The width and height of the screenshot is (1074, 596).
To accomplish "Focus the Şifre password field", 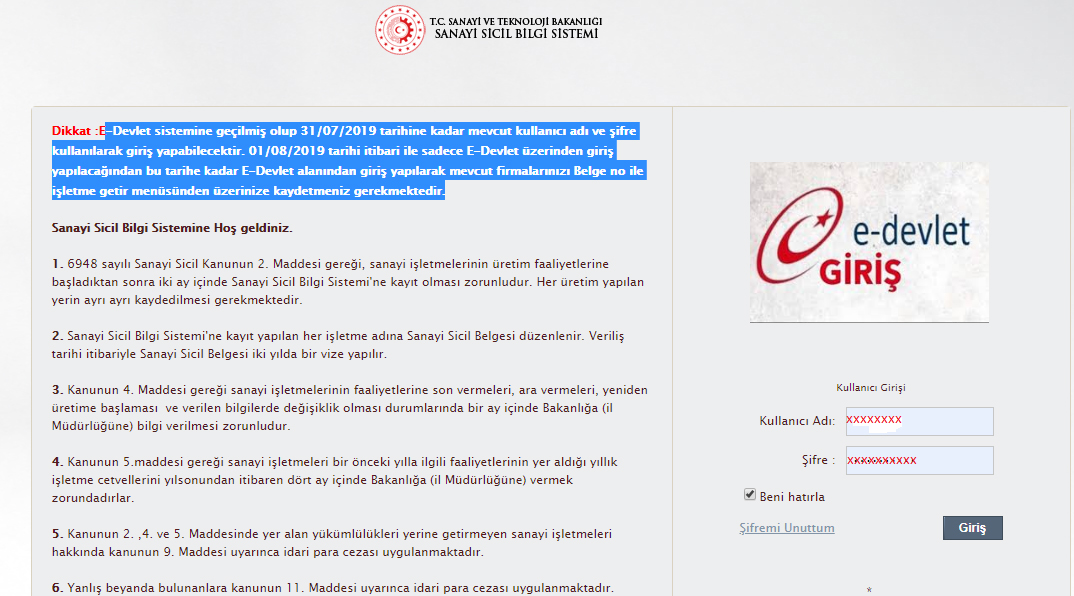I will (919, 460).
